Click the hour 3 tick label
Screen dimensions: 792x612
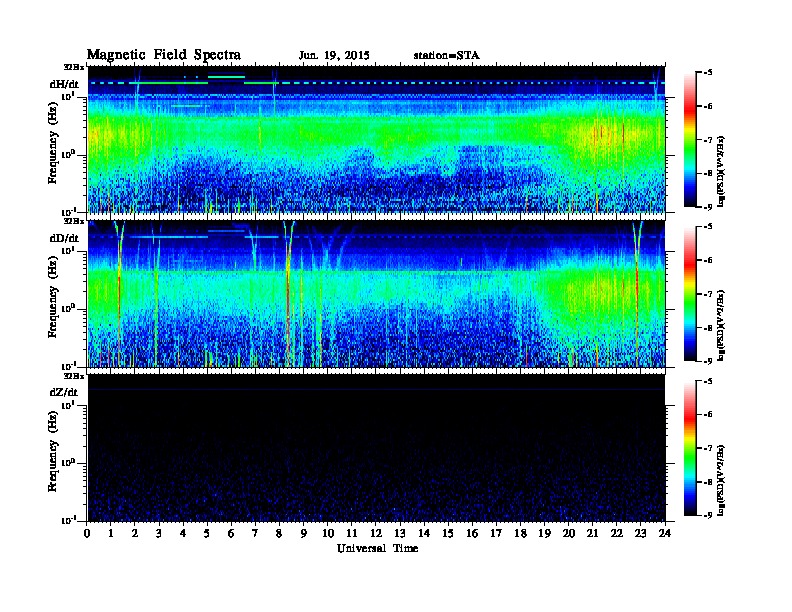point(159,533)
